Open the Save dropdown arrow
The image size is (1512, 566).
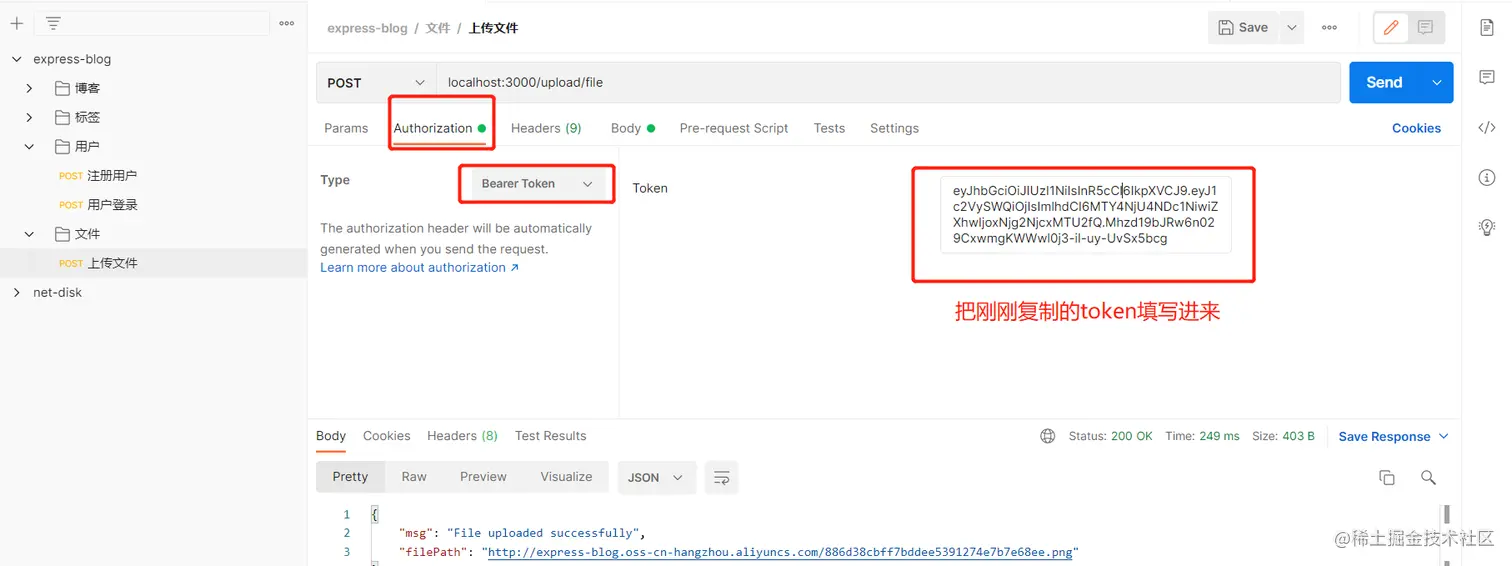[1291, 28]
